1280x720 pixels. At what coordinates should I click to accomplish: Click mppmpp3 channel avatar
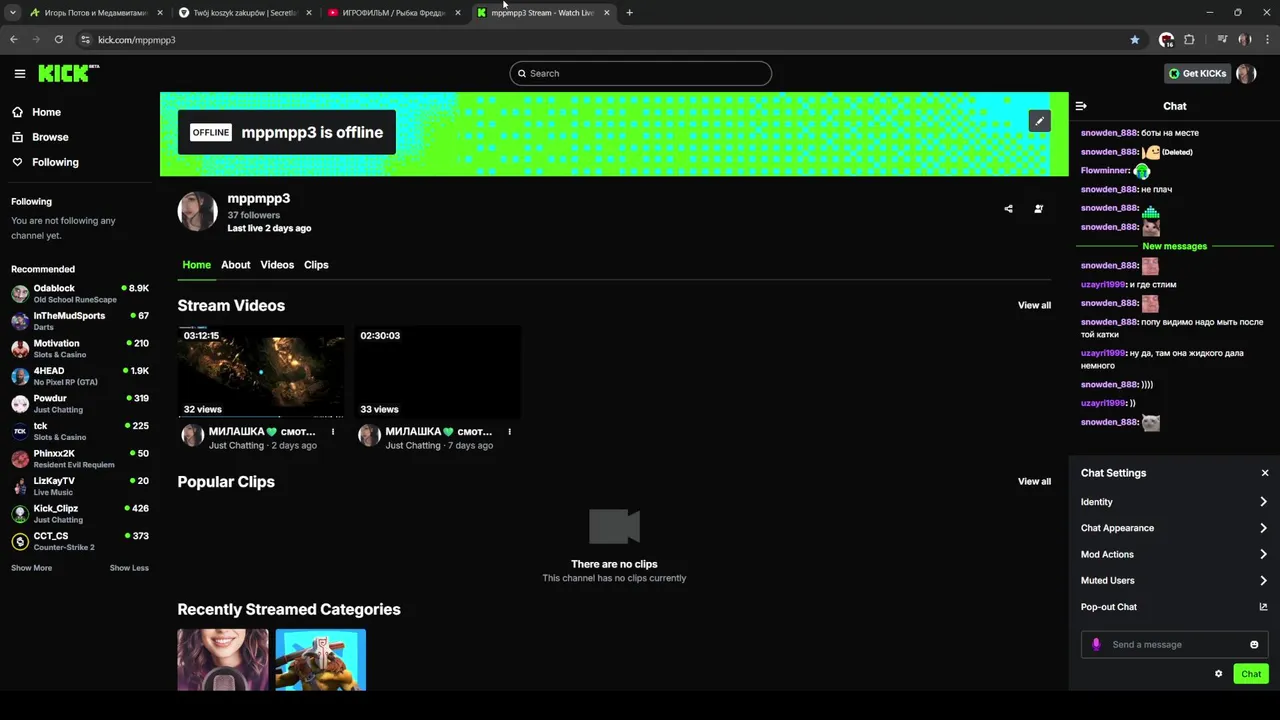click(x=197, y=211)
